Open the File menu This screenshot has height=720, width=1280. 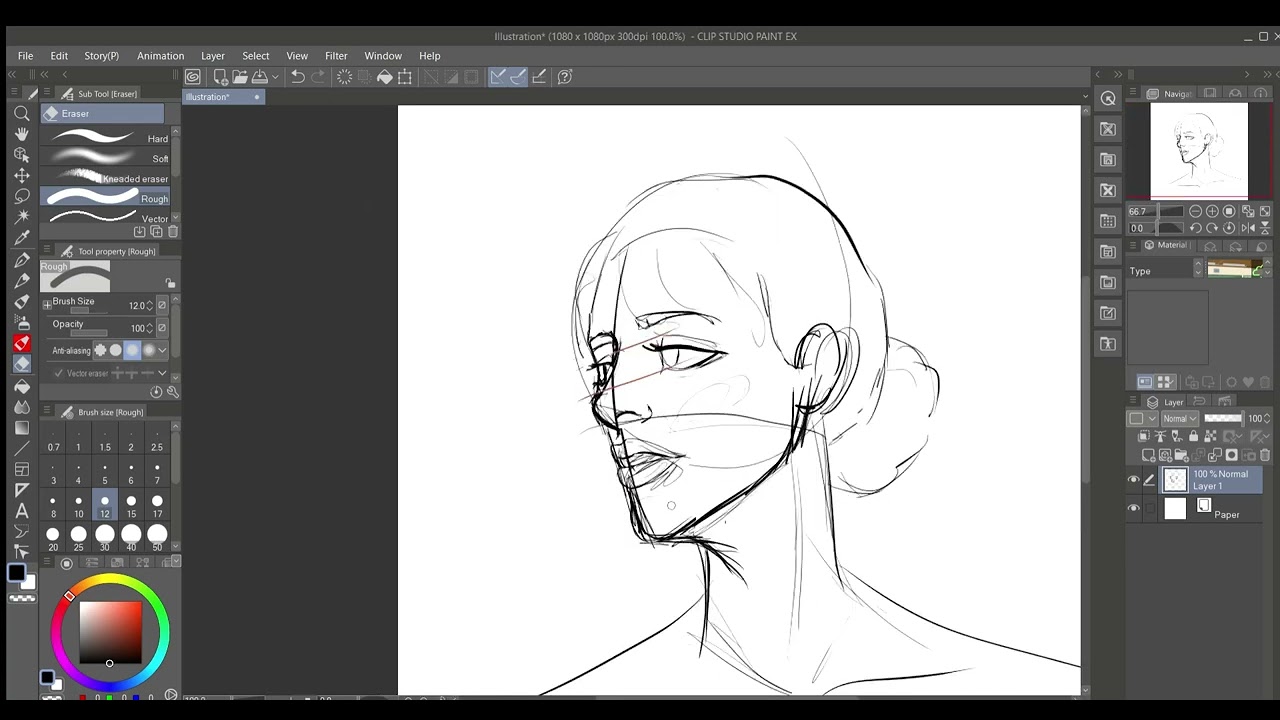25,56
